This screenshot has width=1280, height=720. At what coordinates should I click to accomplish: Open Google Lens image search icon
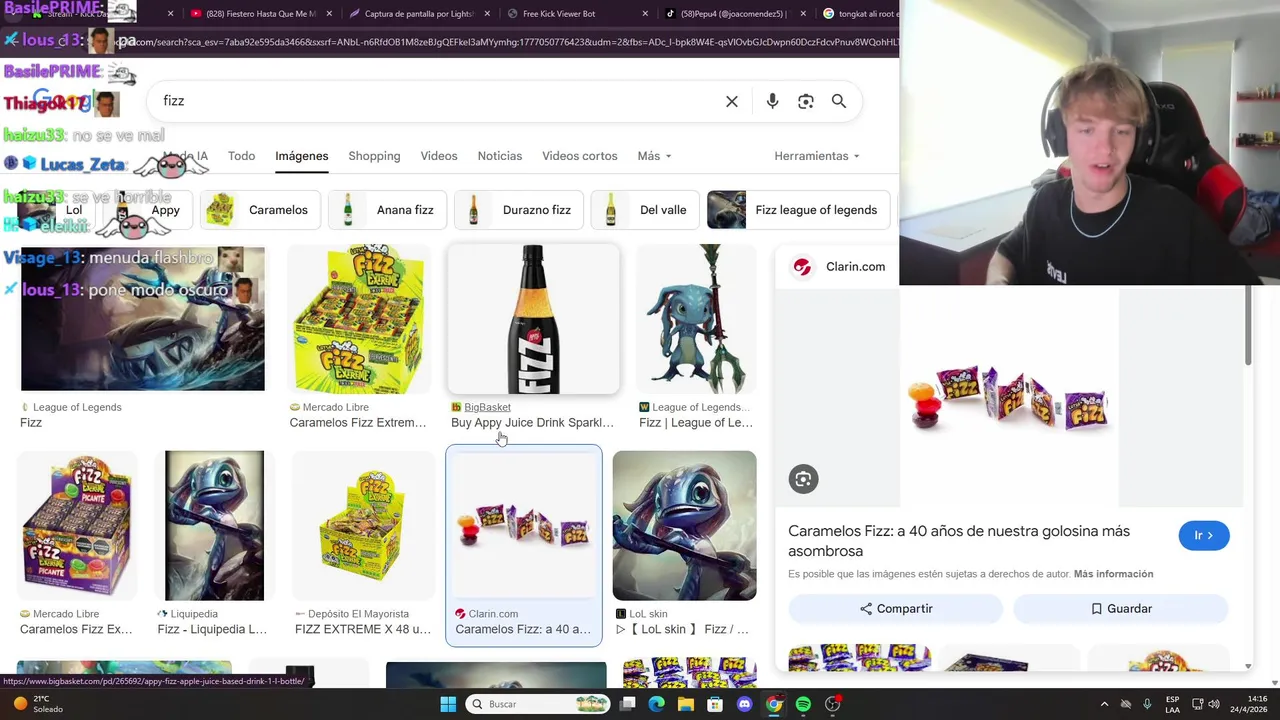[806, 101]
